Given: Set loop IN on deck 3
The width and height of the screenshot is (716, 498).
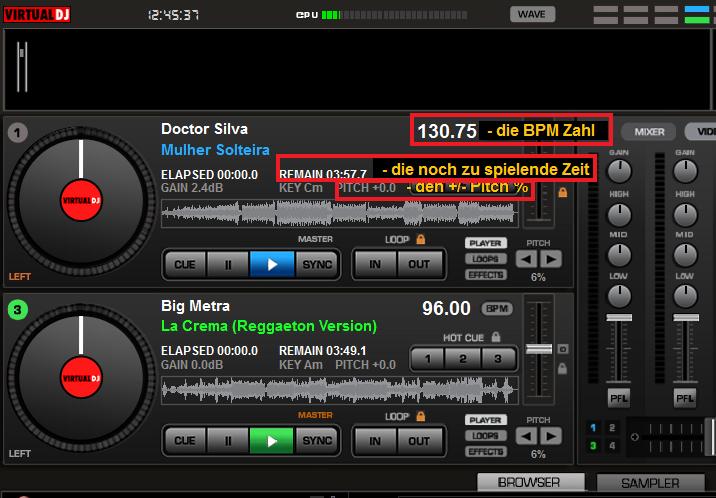Looking at the screenshot, I should click(x=375, y=441).
